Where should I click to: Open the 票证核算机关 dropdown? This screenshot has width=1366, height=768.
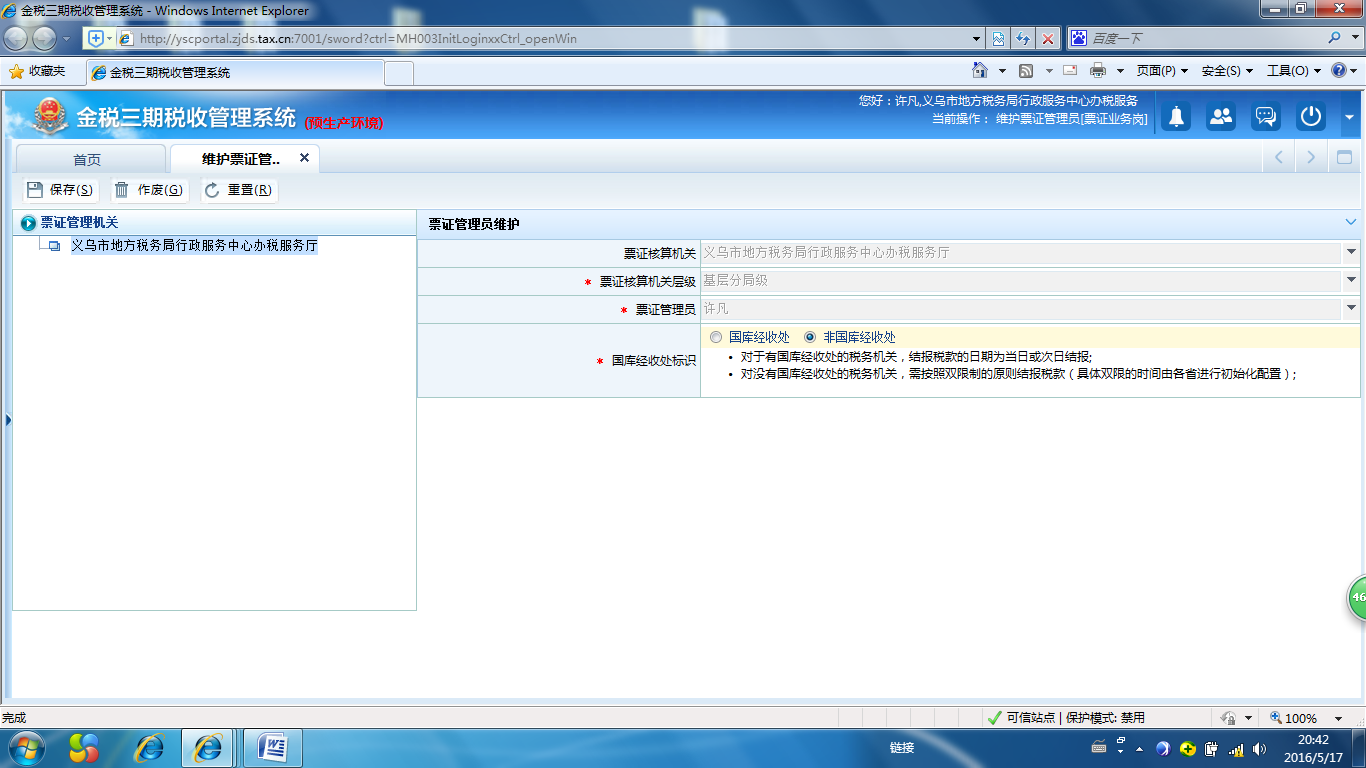tap(1351, 253)
